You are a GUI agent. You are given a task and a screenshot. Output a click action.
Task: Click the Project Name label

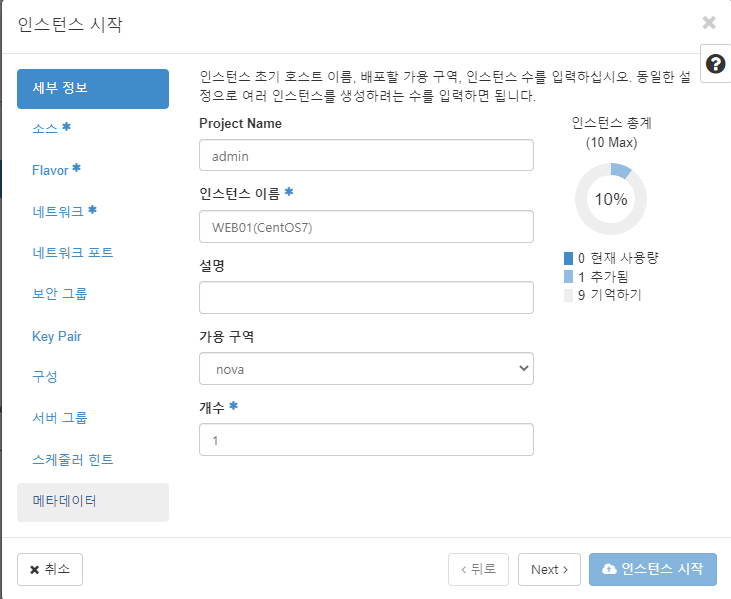(x=241, y=124)
